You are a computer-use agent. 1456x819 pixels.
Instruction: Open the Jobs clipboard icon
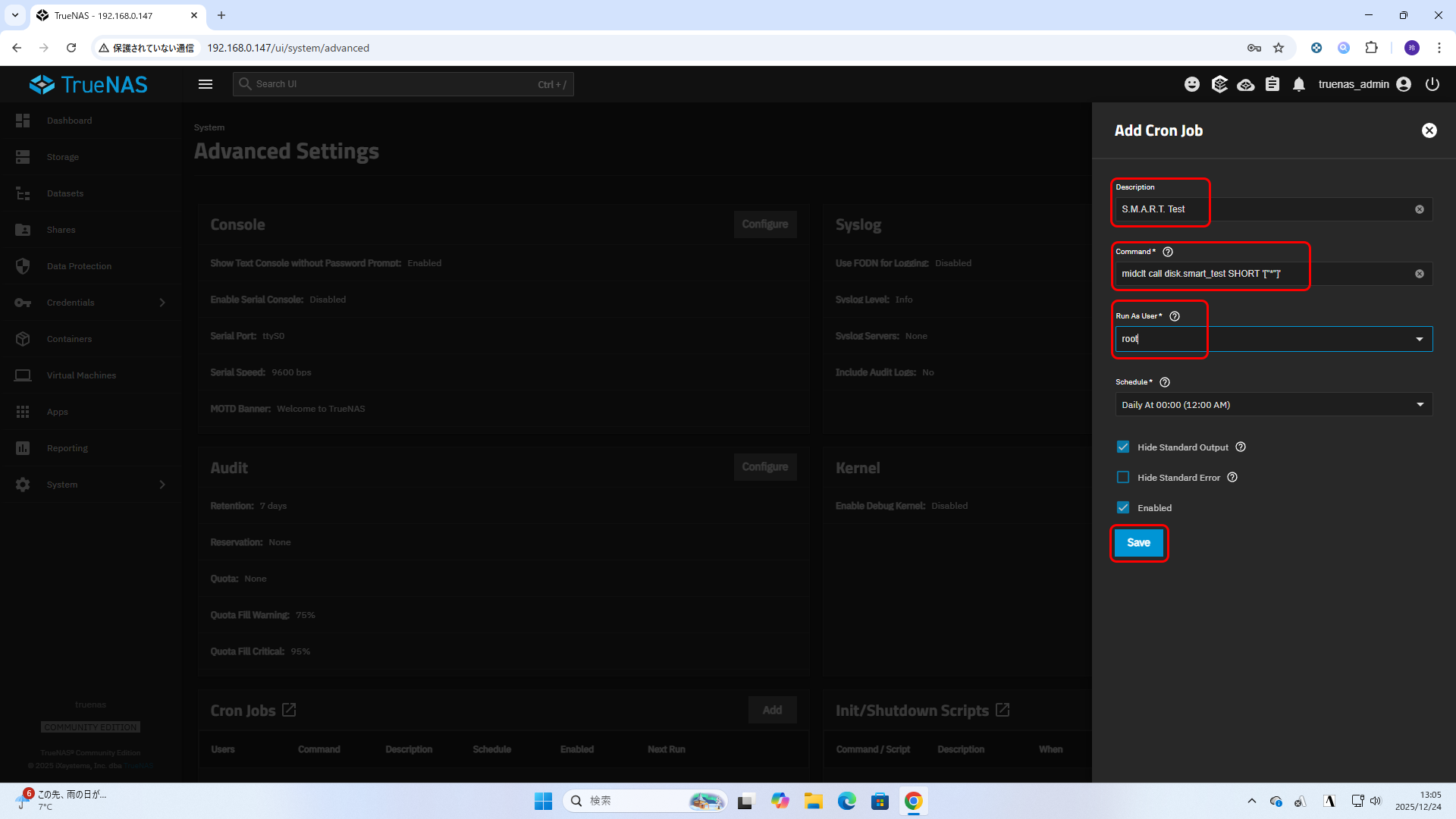pos(1272,84)
